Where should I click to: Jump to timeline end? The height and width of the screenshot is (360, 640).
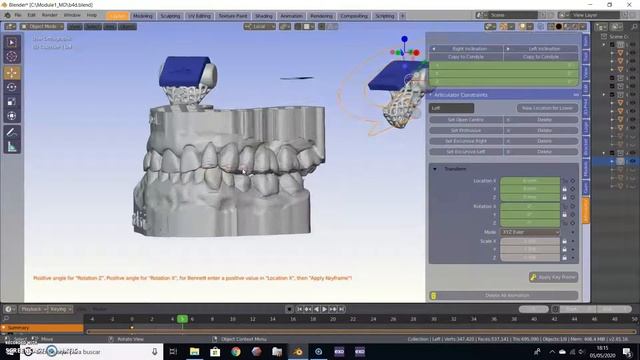click(342, 309)
